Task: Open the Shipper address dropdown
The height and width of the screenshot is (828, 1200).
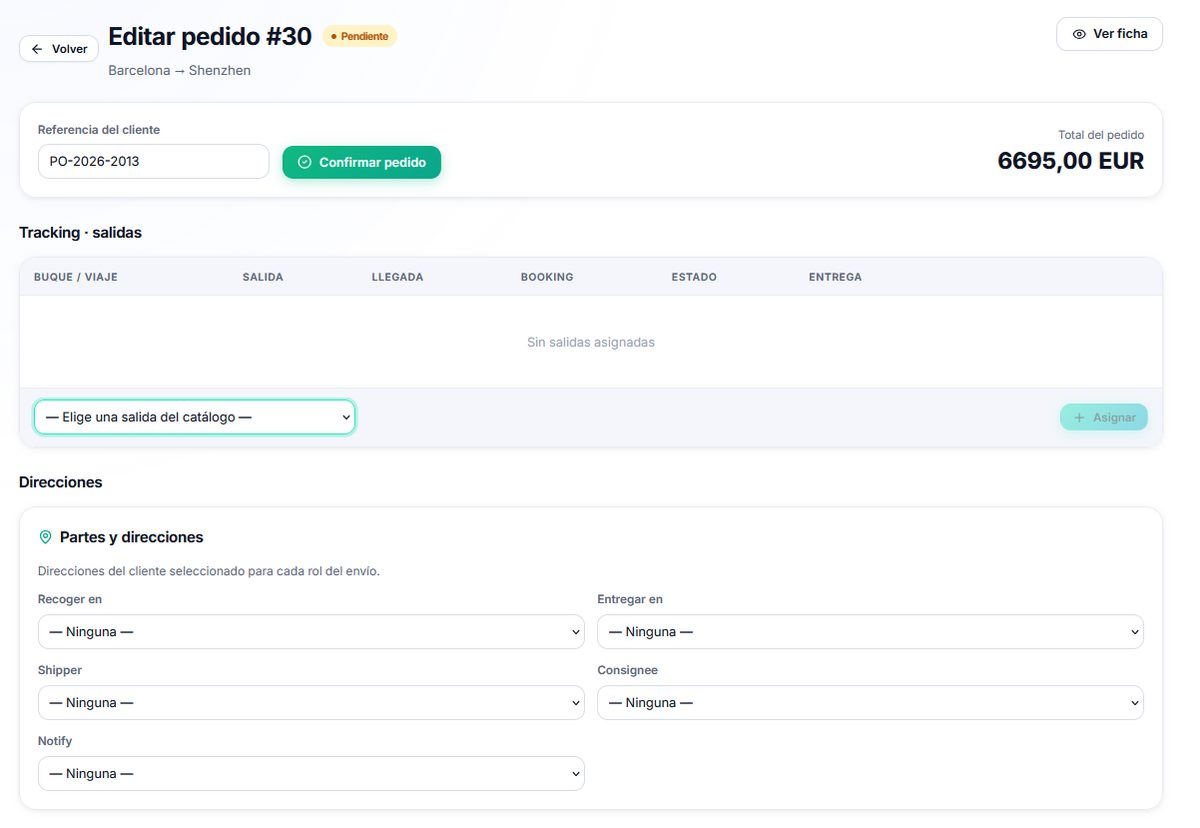Action: click(x=311, y=703)
